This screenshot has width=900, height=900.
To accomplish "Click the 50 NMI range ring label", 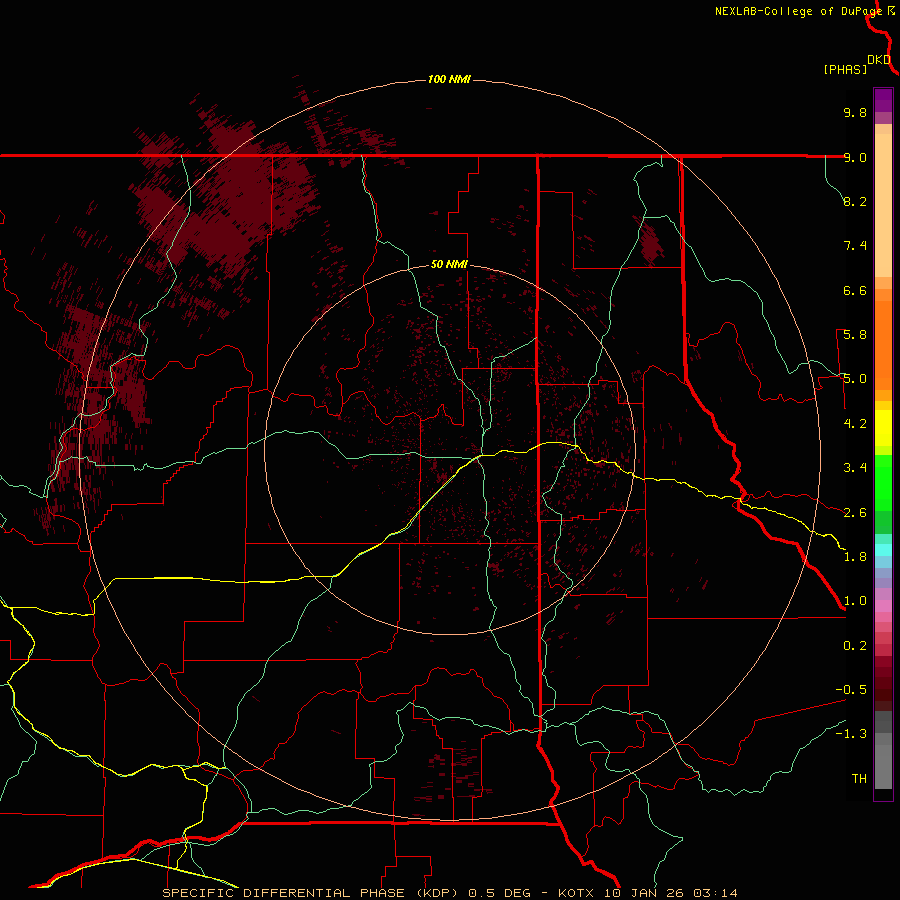I will [449, 264].
